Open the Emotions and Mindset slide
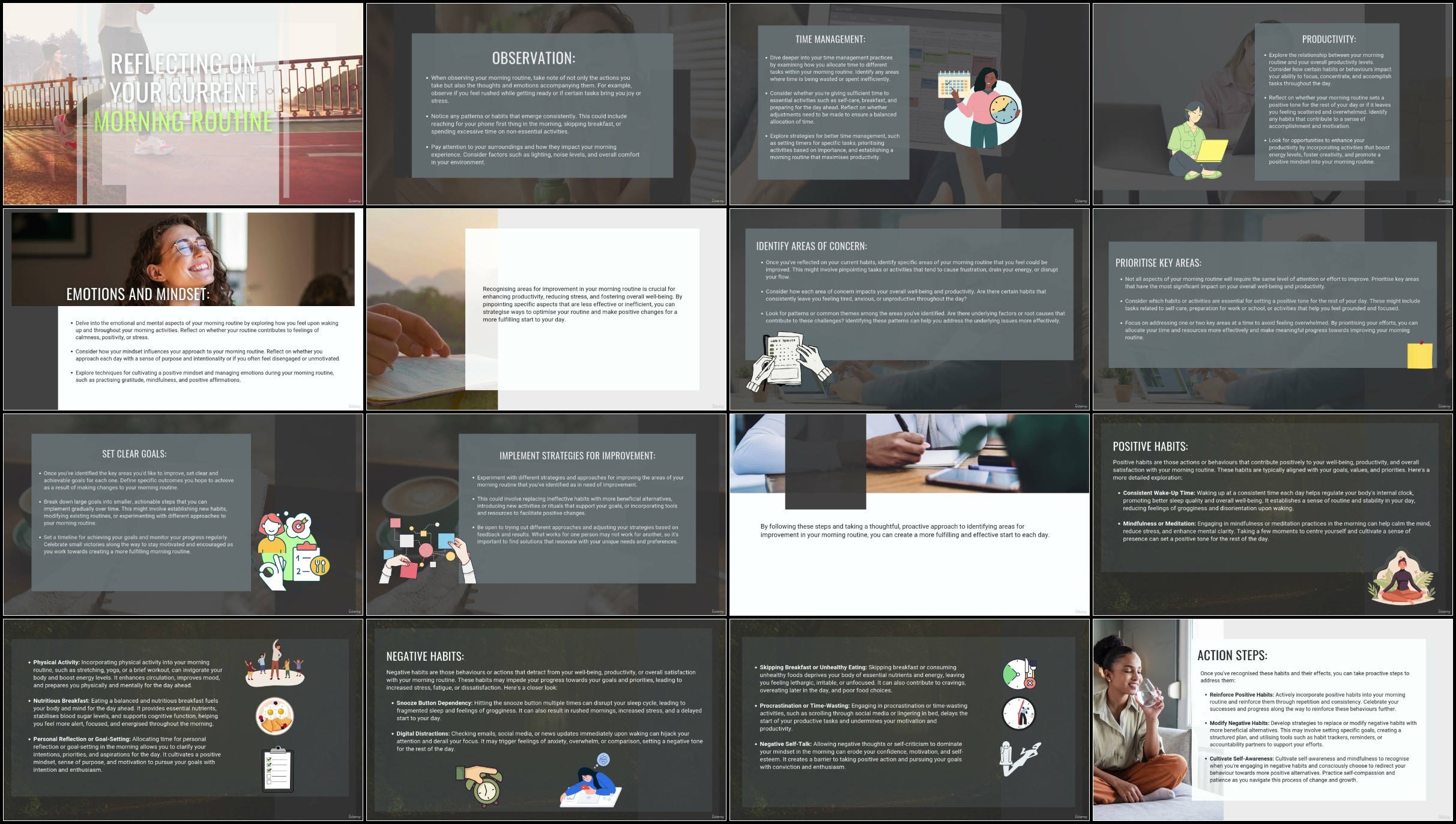Screen dimensions: 1456x824 click(x=183, y=309)
